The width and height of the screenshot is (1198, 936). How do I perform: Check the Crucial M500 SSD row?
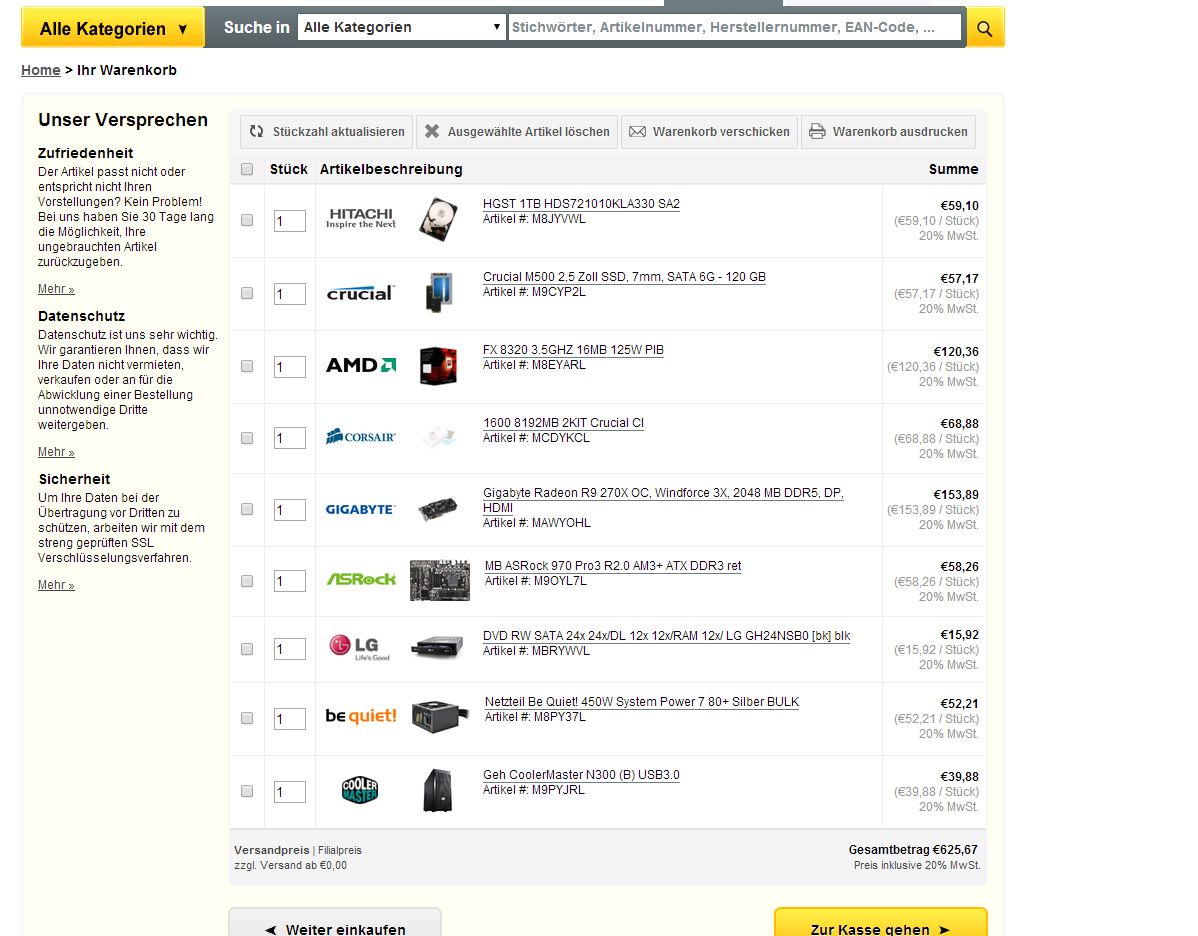click(247, 293)
